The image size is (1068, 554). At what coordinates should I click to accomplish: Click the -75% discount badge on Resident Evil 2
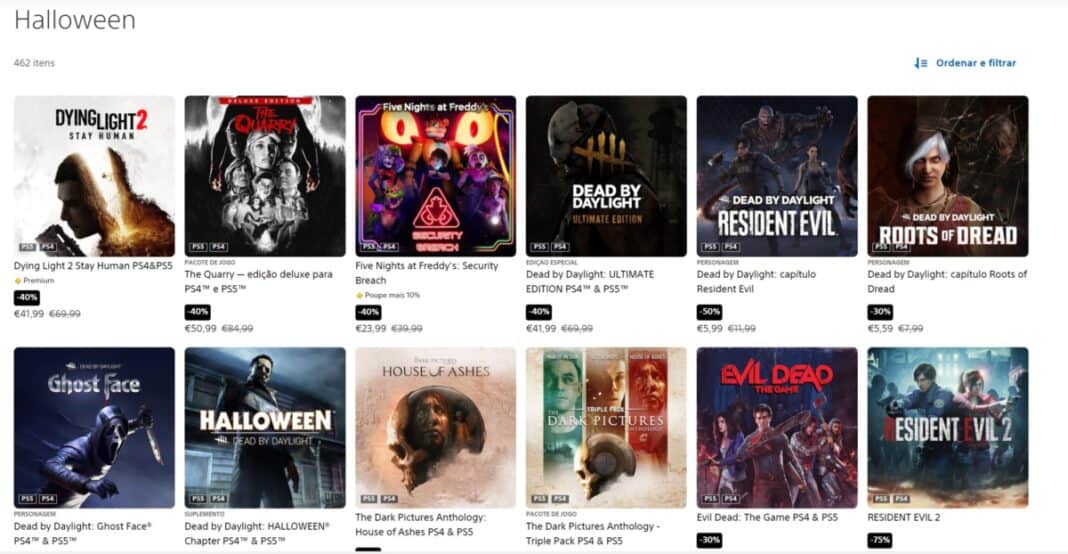pos(880,540)
